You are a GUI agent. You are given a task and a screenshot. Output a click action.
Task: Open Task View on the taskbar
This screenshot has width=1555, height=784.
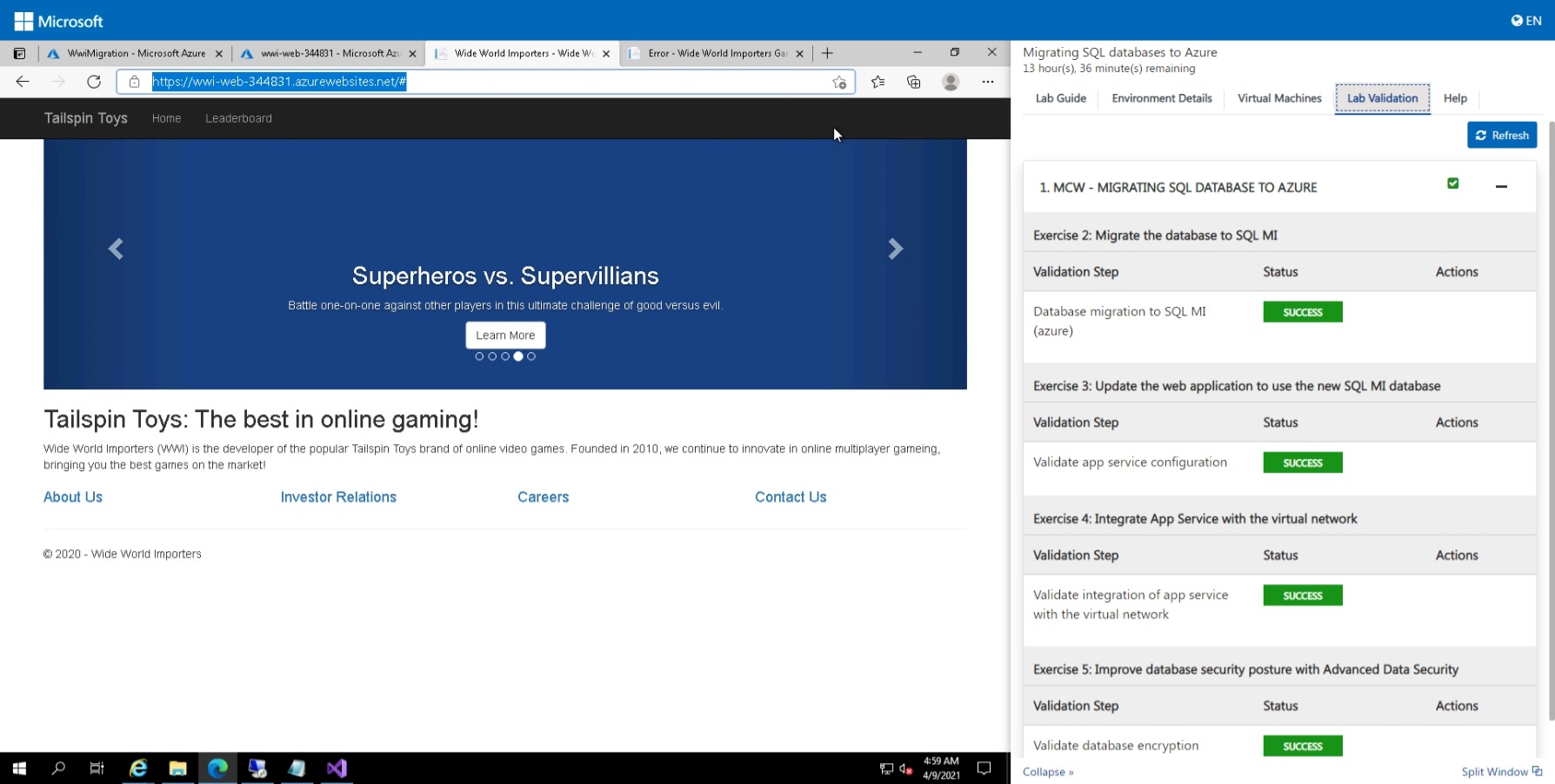click(97, 768)
